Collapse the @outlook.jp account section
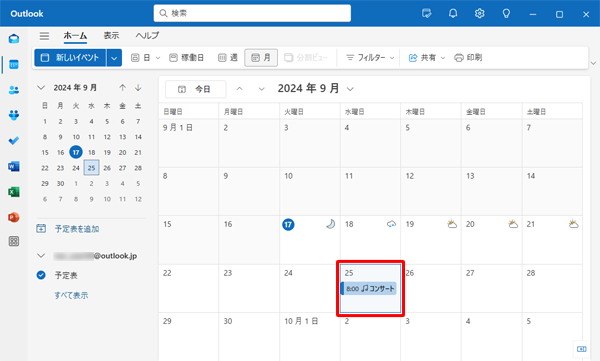 coord(41,255)
